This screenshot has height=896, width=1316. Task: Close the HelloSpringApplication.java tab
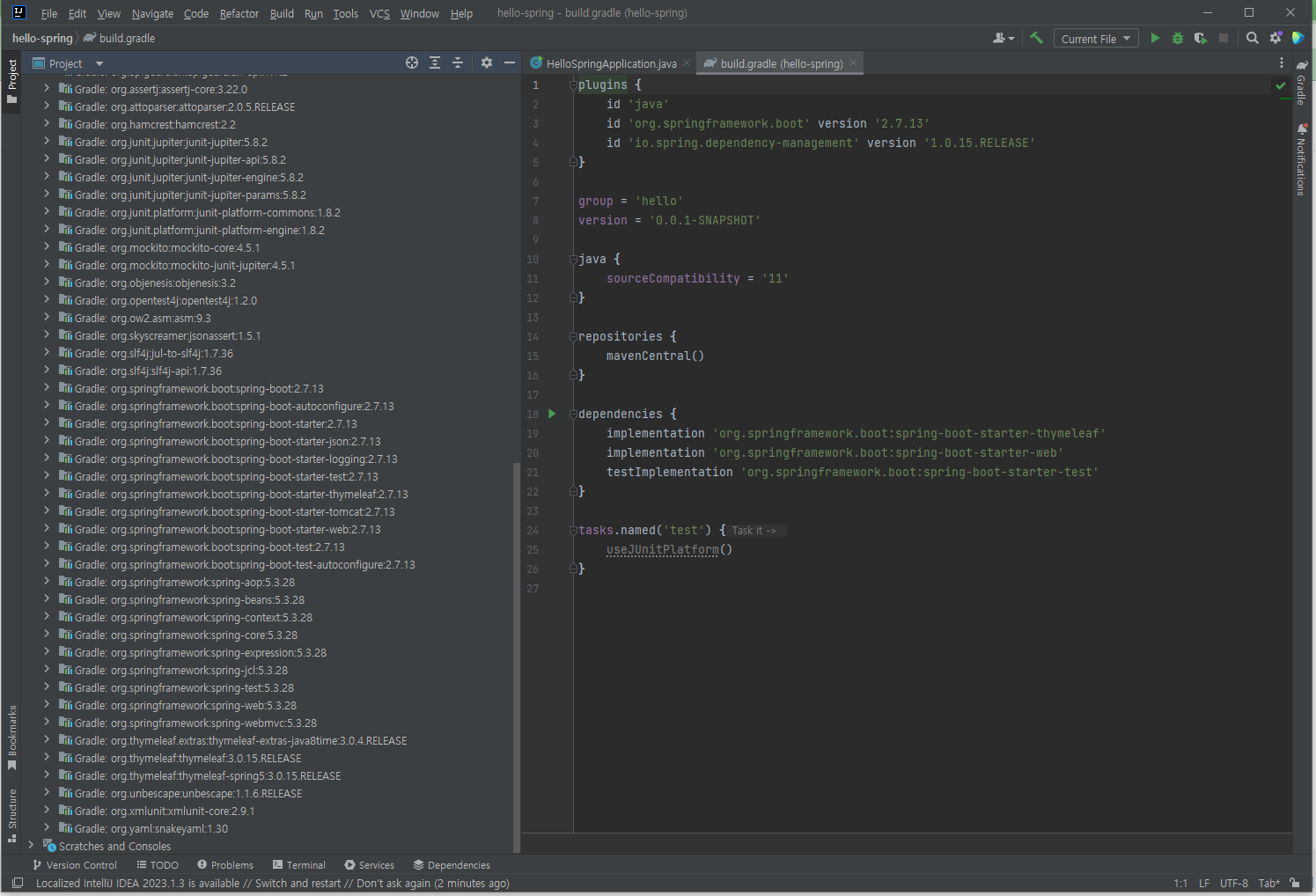pyautogui.click(x=687, y=63)
